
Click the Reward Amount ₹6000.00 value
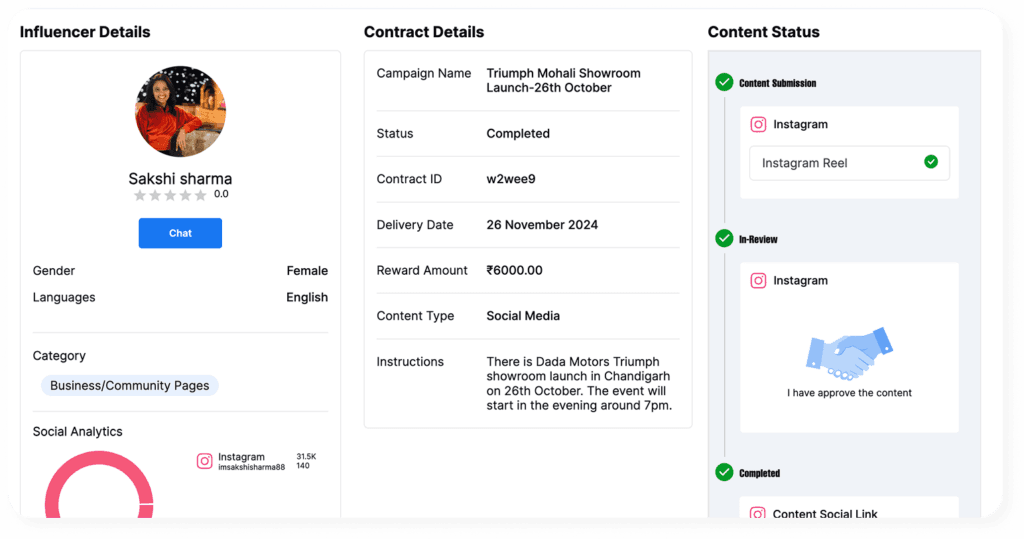[514, 270]
